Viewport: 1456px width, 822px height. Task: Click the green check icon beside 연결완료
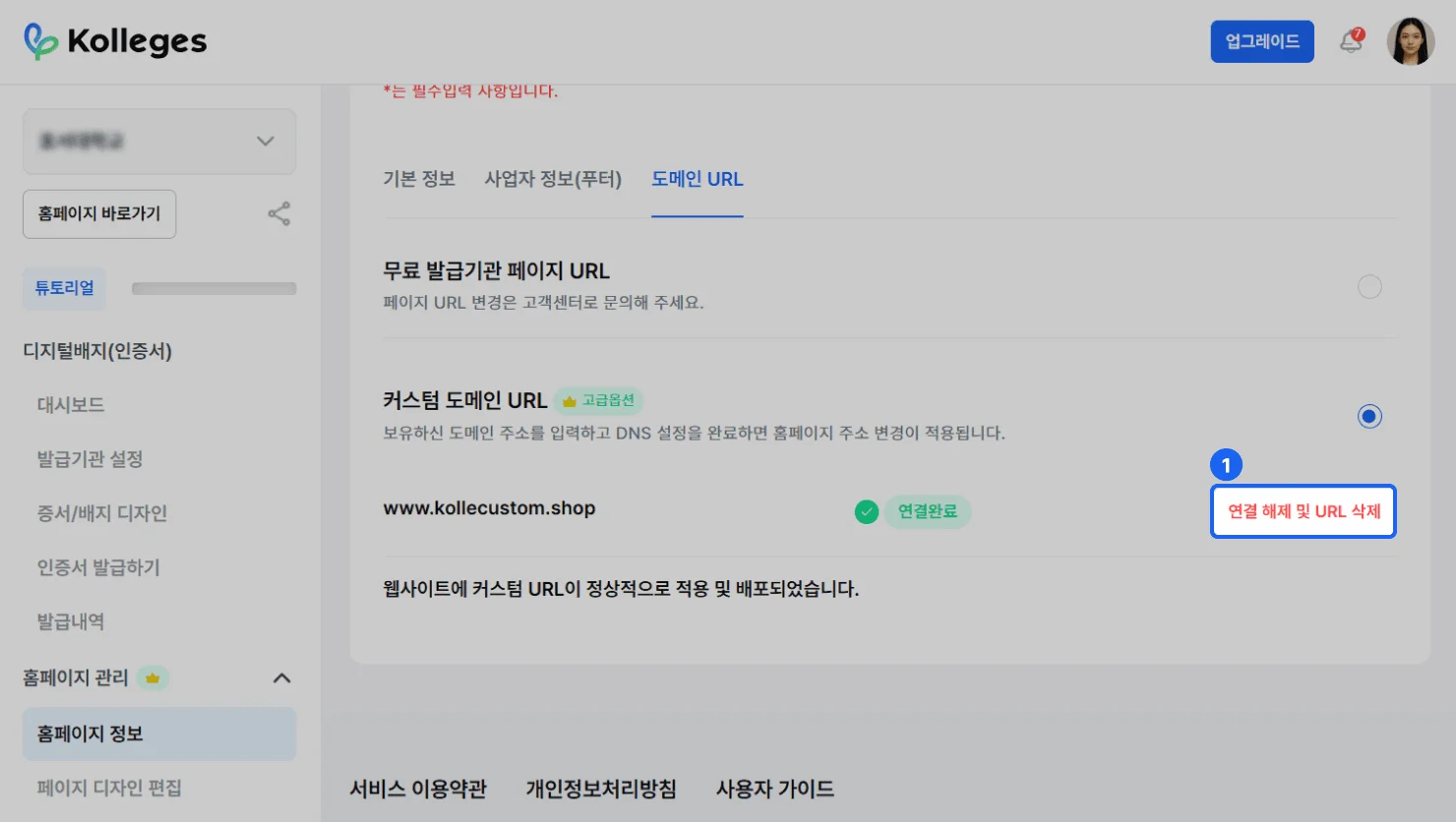[867, 512]
